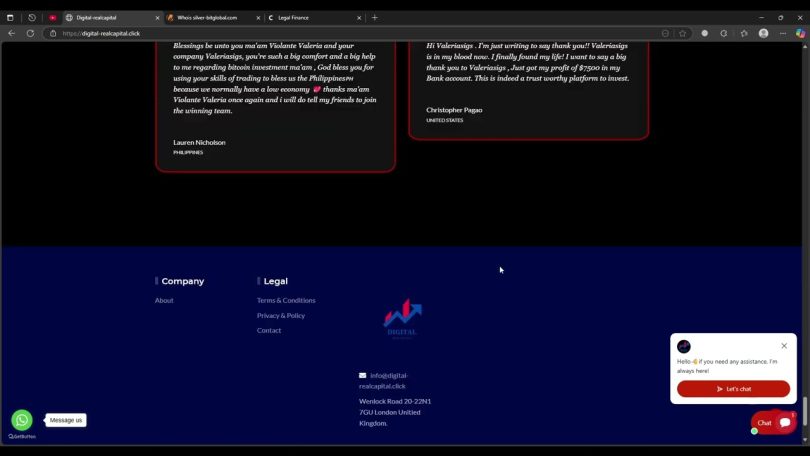Image resolution: width=810 pixels, height=456 pixels.
Task: Click the page vertical scrollbar thumb
Action: point(805,411)
